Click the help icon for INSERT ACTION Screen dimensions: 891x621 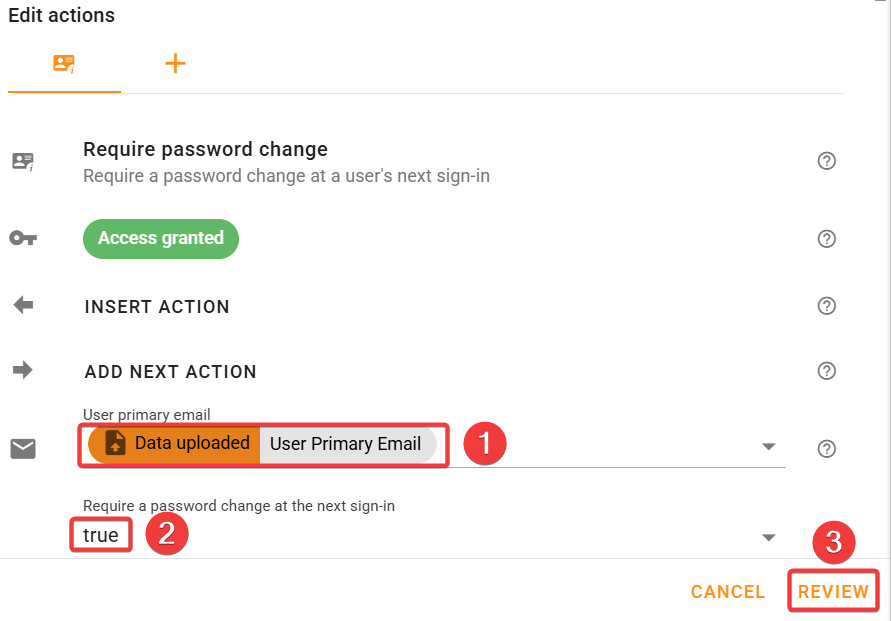click(826, 306)
